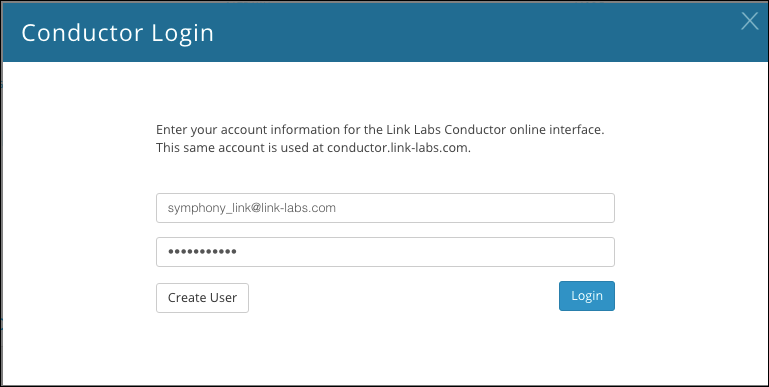This screenshot has width=769, height=387.
Task: Click the "Link Labs Conductor" words in the description
Action: click(x=446, y=130)
